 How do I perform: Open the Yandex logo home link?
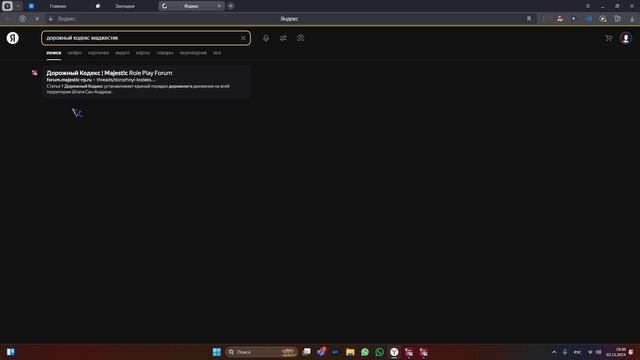click(13, 38)
